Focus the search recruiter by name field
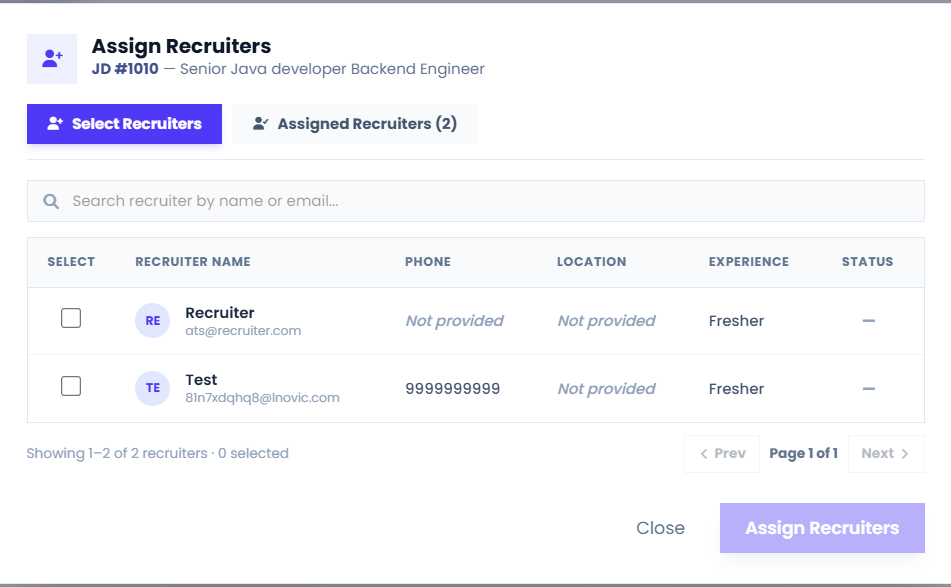Screen dimensions: 951x587 coord(476,201)
